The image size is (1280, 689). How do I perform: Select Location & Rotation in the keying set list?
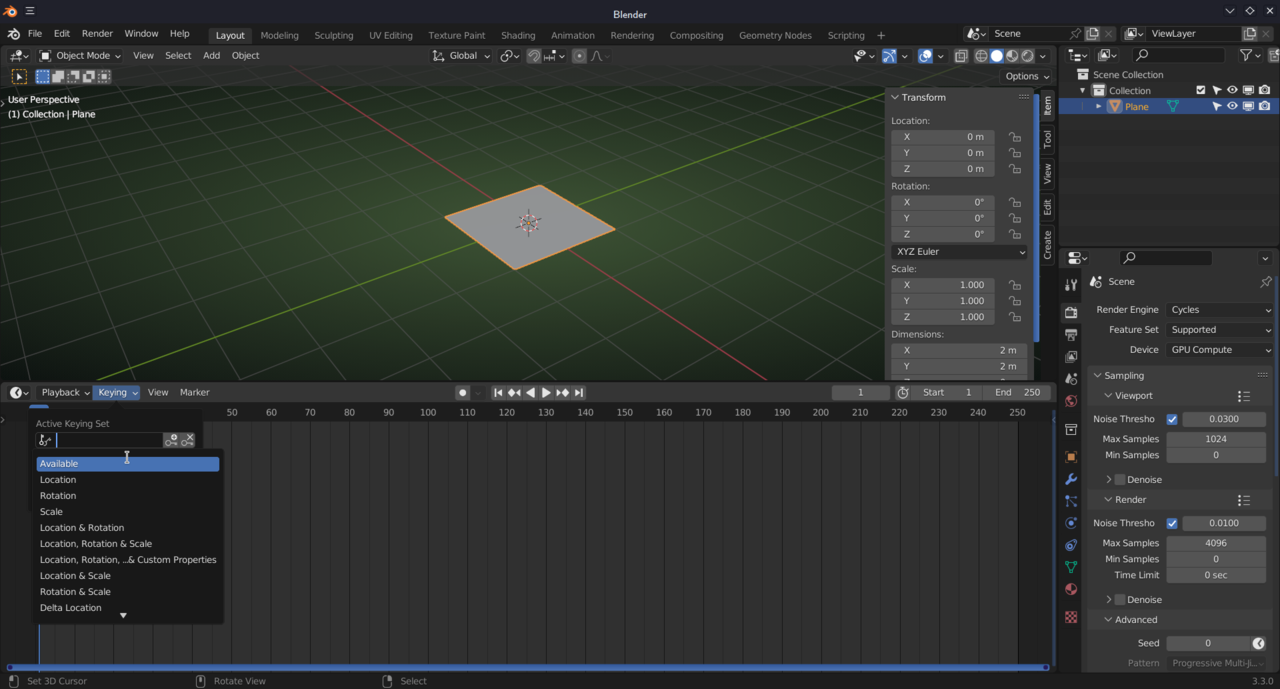coord(81,527)
